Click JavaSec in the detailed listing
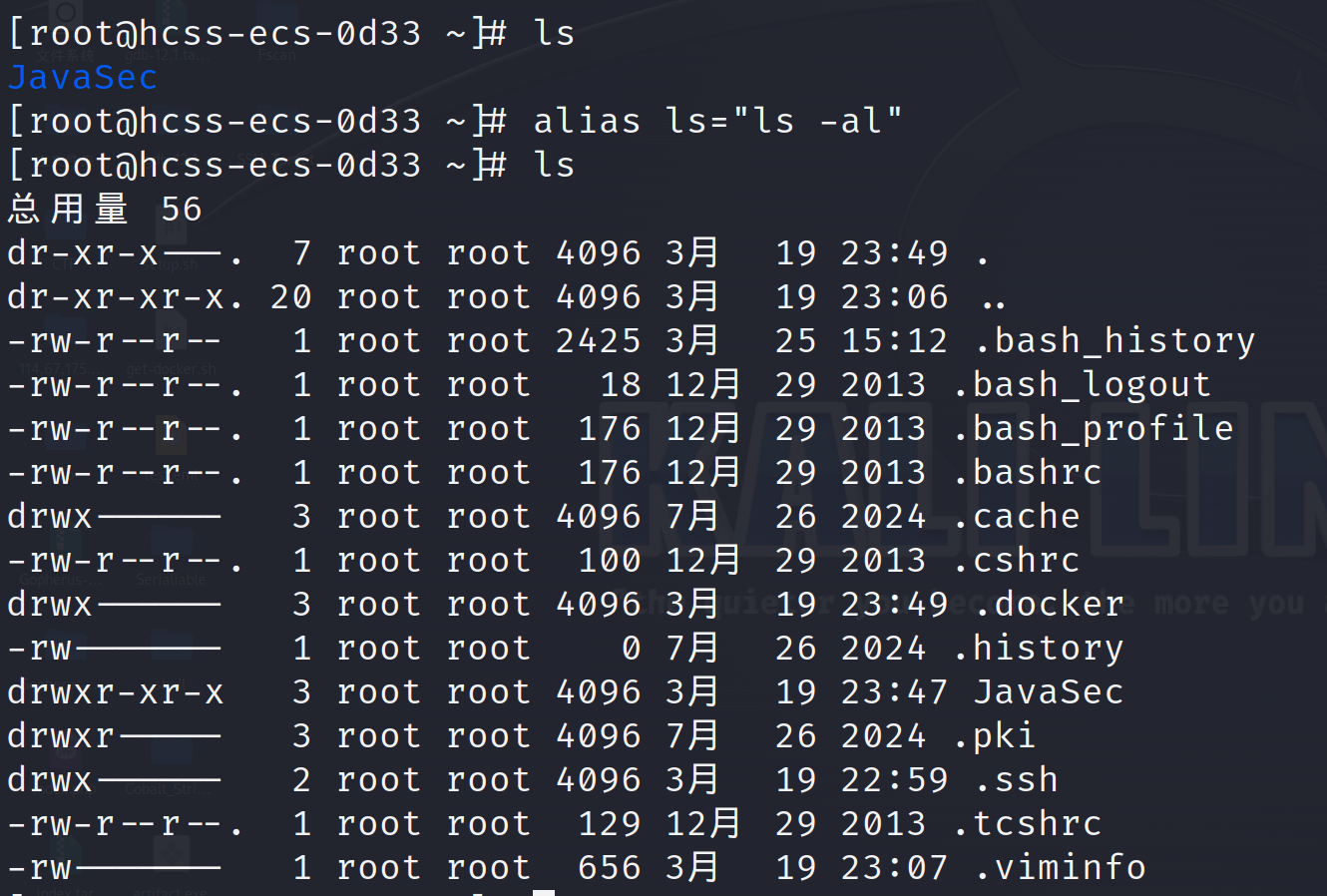Screen dimensions: 1327x896 pyautogui.click(x=1049, y=691)
